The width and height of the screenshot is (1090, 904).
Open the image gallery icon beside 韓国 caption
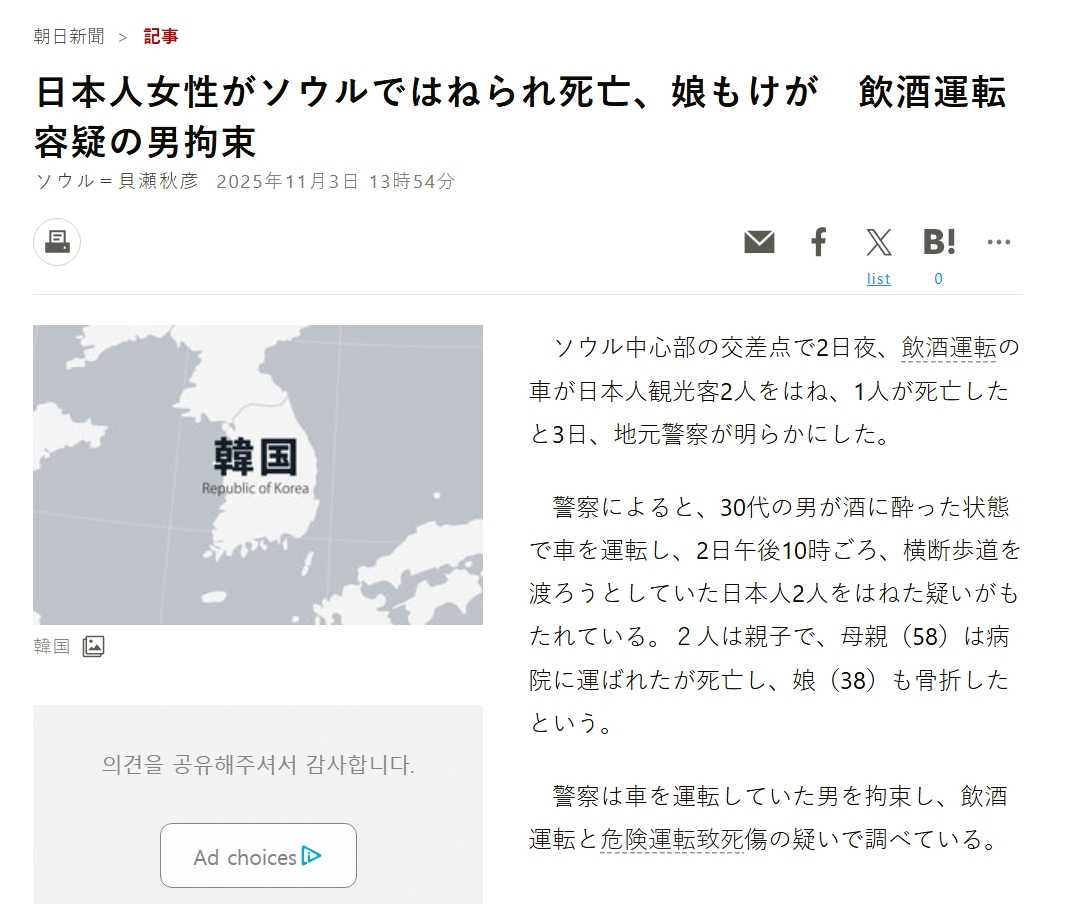93,646
